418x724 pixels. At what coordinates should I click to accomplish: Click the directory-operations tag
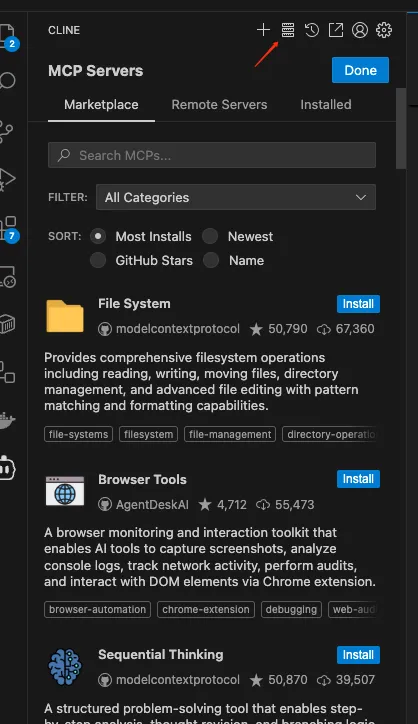(x=330, y=434)
